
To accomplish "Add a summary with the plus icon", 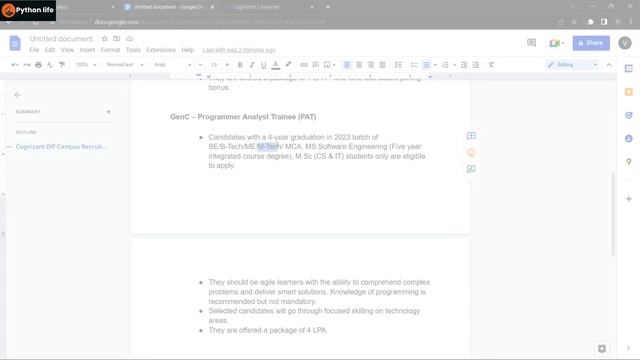I will tap(109, 112).
